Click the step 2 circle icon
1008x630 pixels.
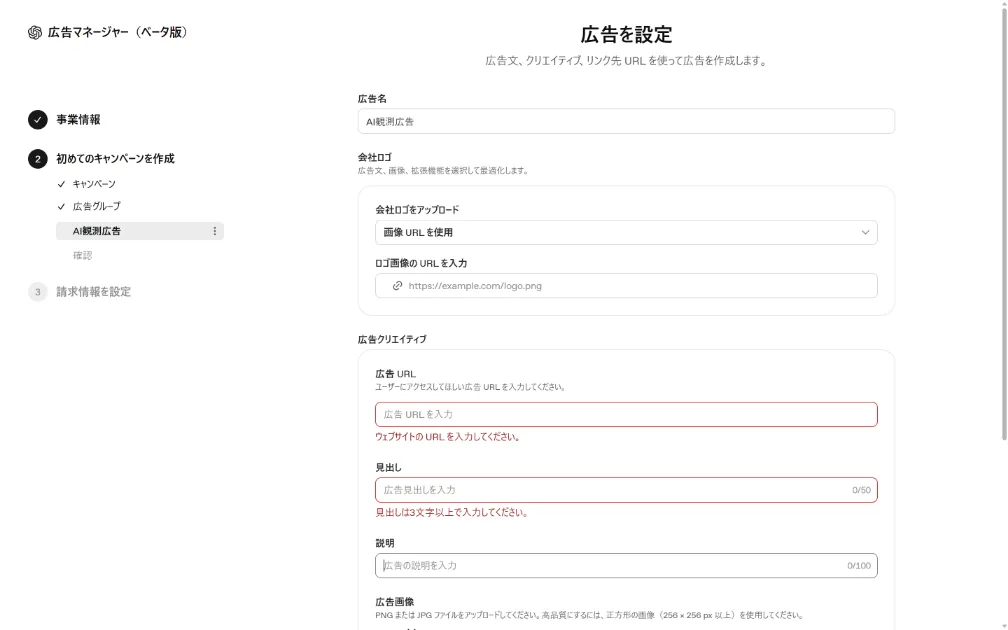point(37,159)
